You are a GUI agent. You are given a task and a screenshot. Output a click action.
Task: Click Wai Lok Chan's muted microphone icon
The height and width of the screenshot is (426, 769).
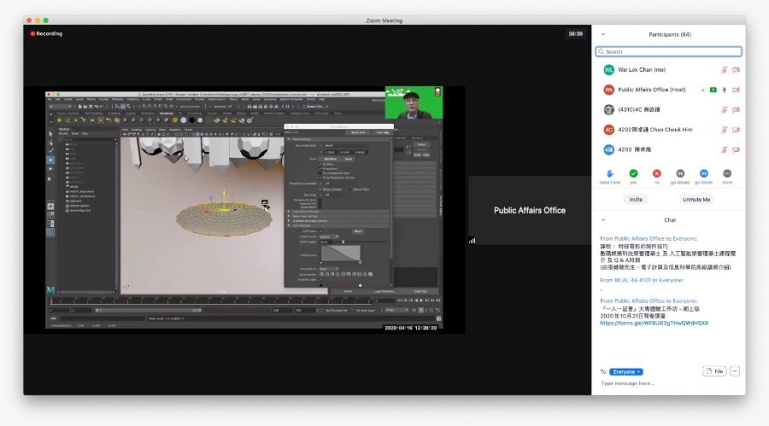click(724, 70)
